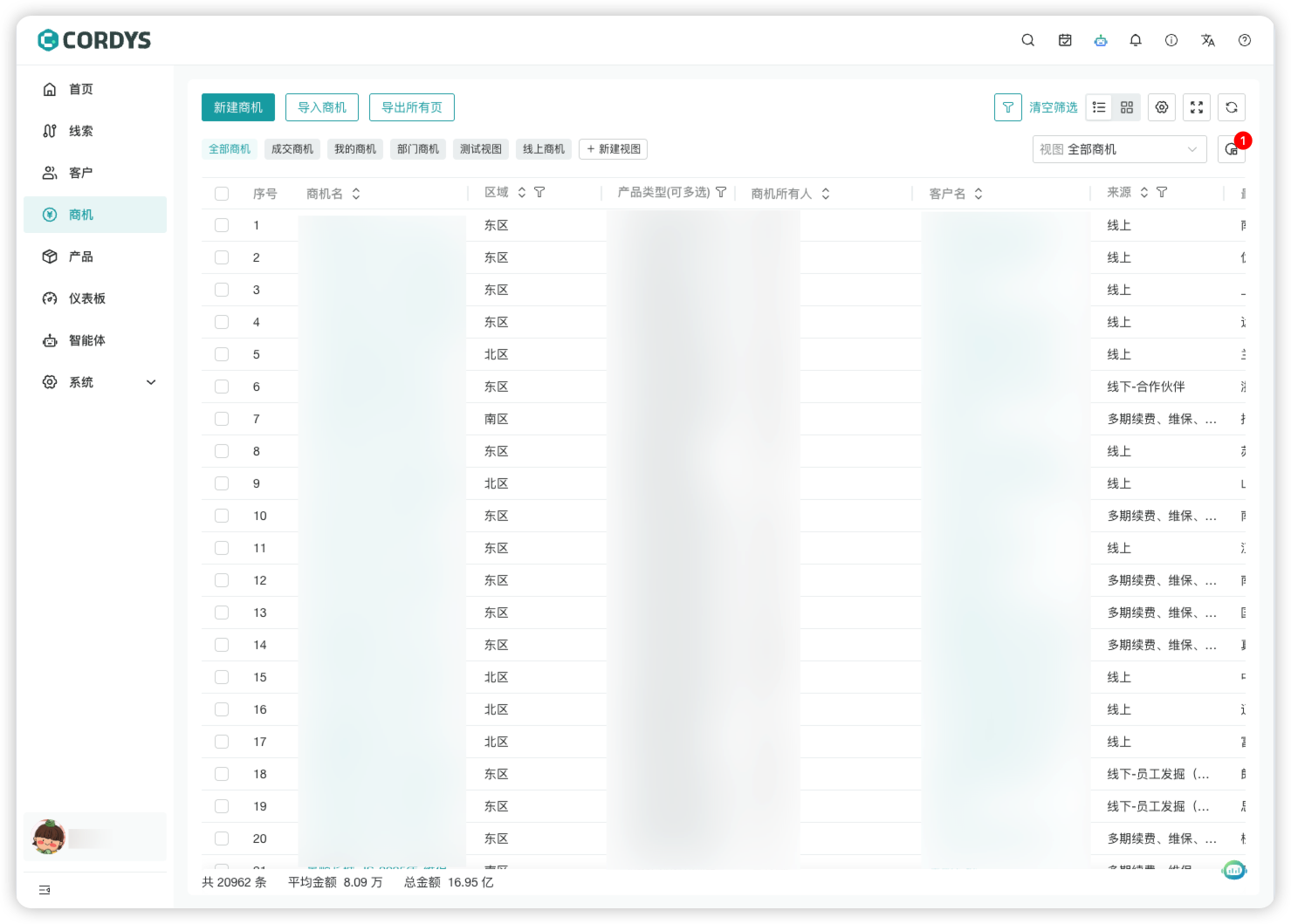Click the 清空筛选 link
This screenshot has height=924, width=1291.
pyautogui.click(x=1053, y=107)
